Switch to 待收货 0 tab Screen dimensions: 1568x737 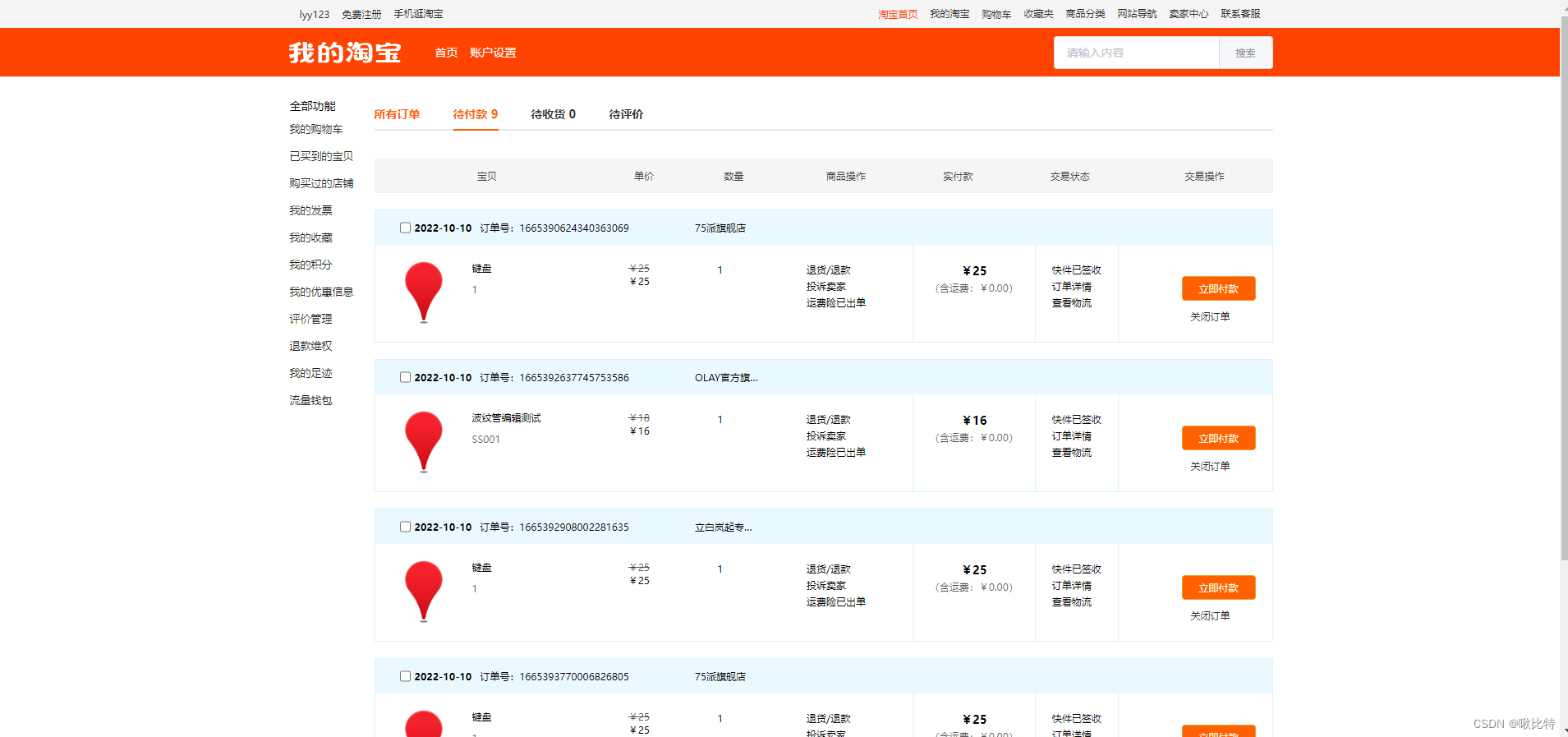[554, 114]
